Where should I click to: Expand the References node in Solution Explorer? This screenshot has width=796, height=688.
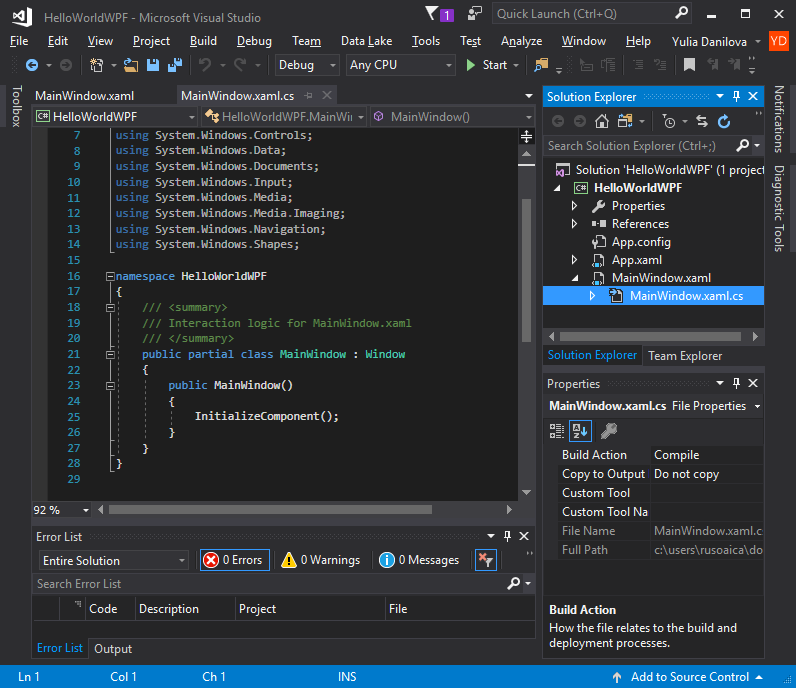click(x=574, y=224)
